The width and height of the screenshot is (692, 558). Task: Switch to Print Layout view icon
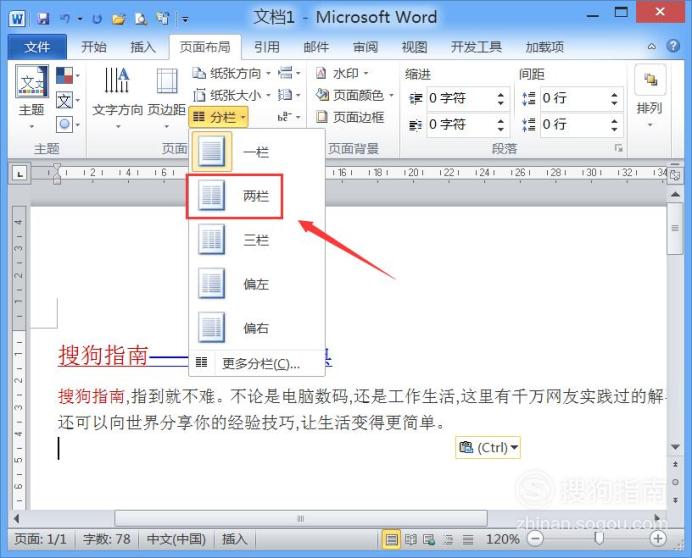tap(391, 539)
